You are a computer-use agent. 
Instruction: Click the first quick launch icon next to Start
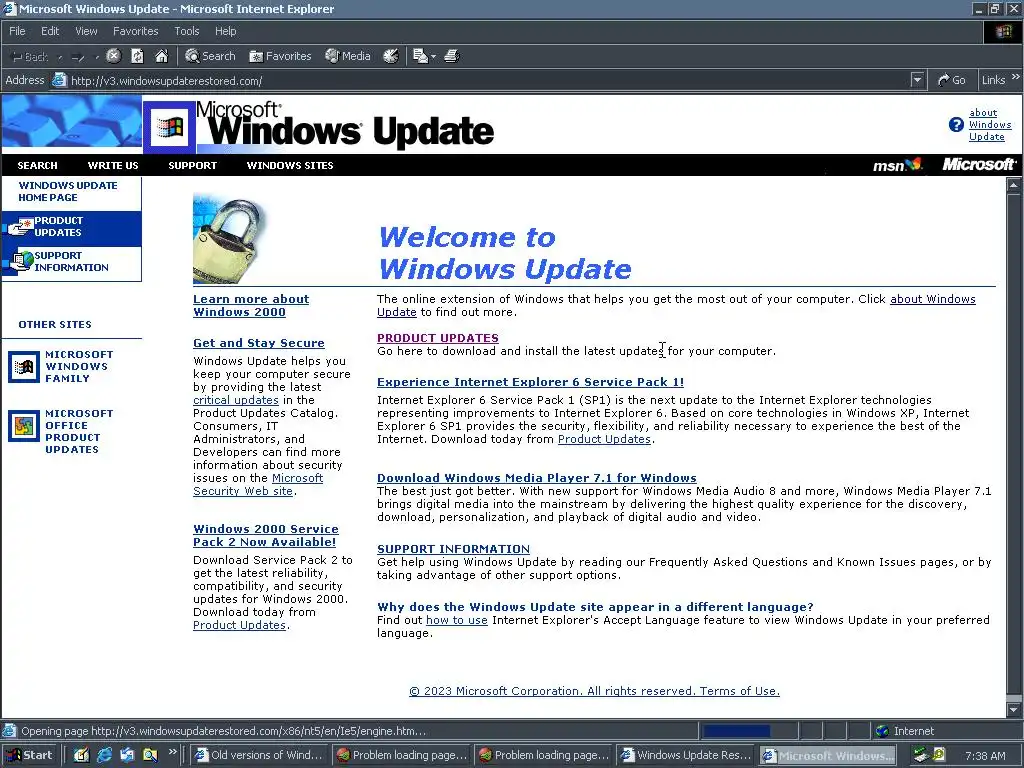[81, 755]
